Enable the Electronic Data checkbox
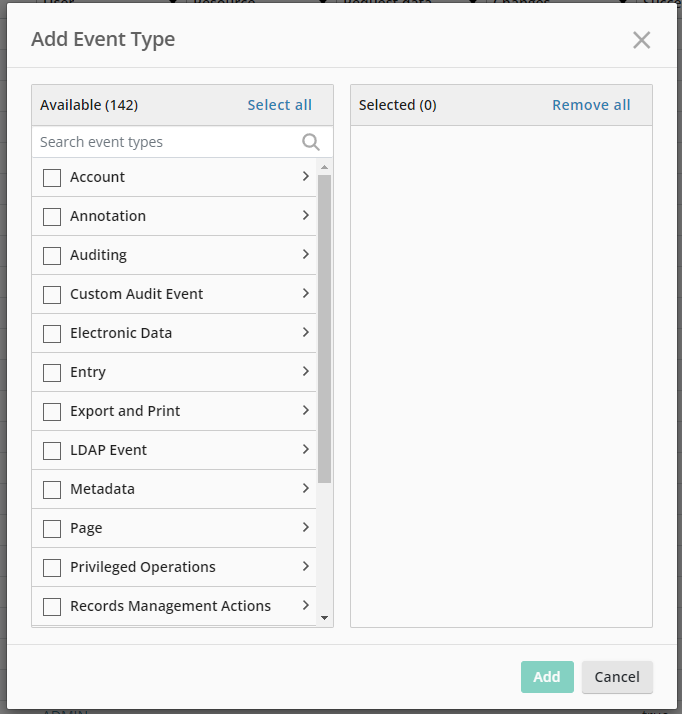The image size is (682, 714). (x=52, y=334)
